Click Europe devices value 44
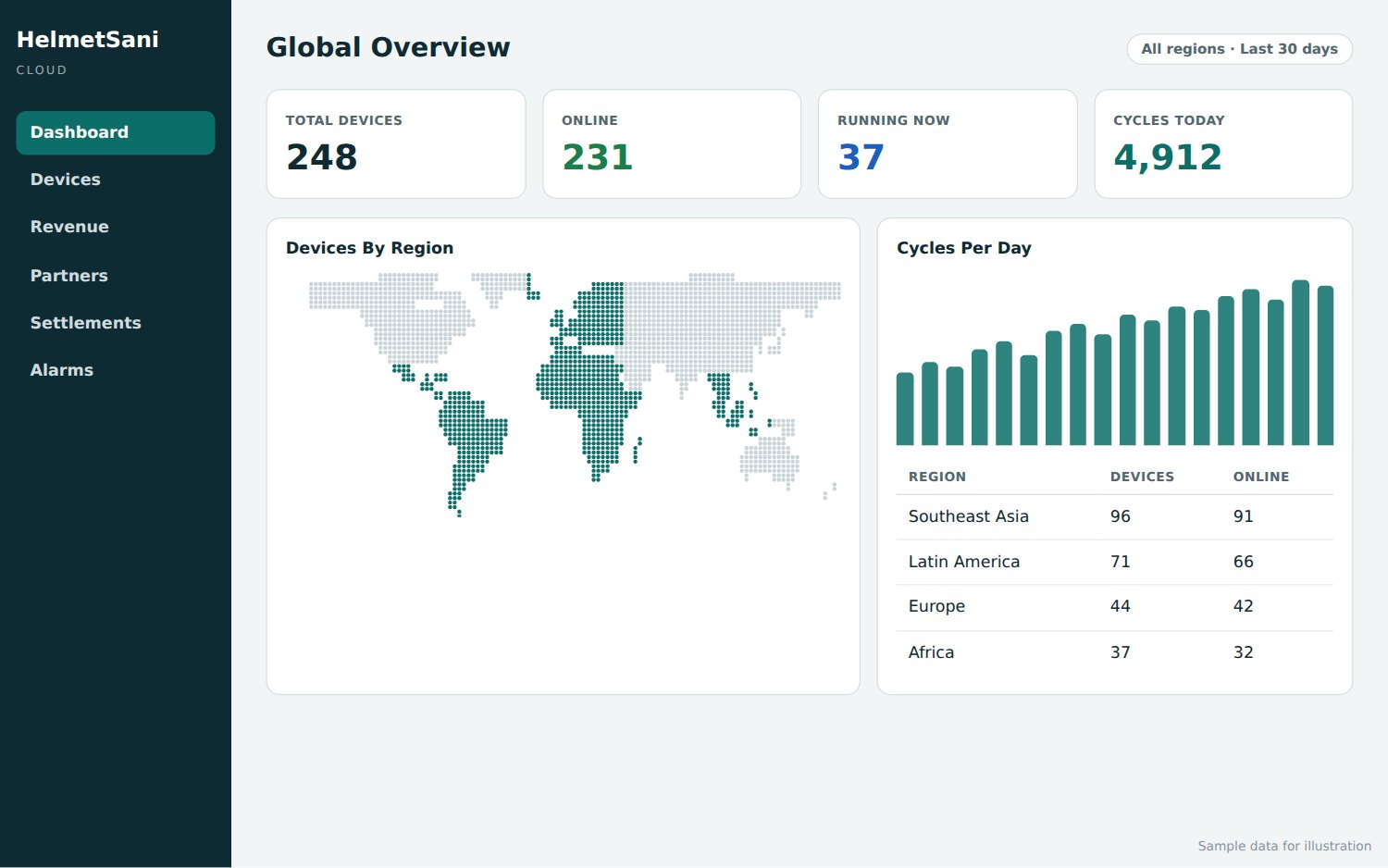Image resolution: width=1388 pixels, height=868 pixels. [x=1121, y=606]
